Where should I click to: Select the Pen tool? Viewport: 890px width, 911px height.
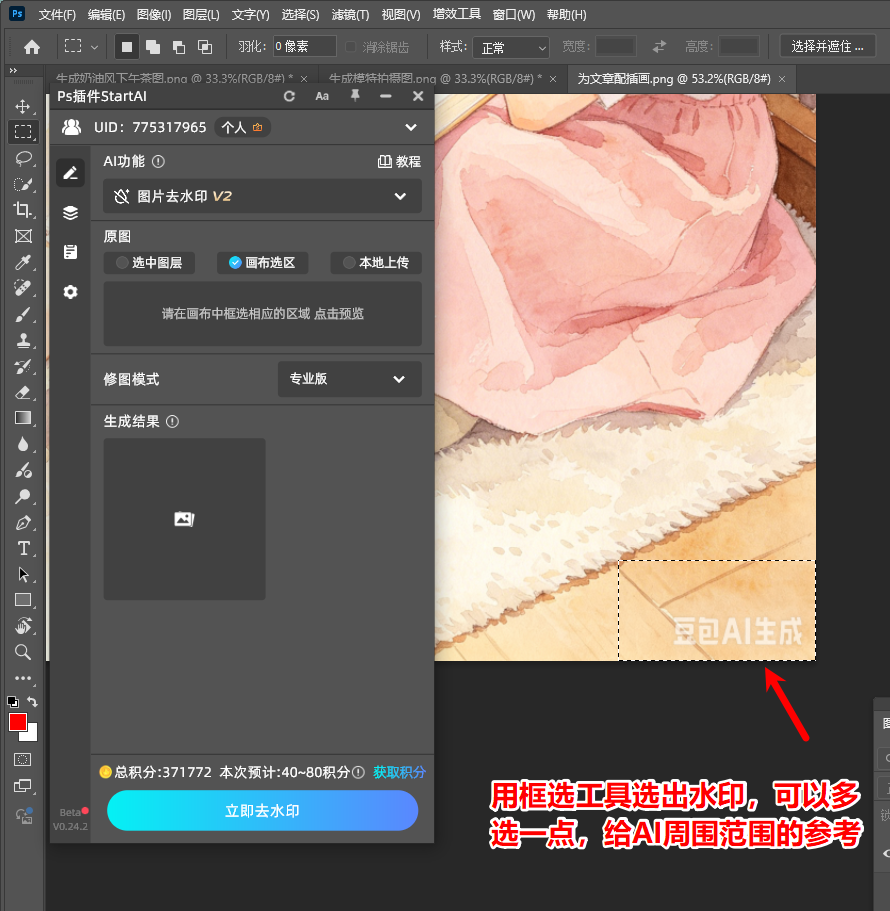pyautogui.click(x=23, y=522)
